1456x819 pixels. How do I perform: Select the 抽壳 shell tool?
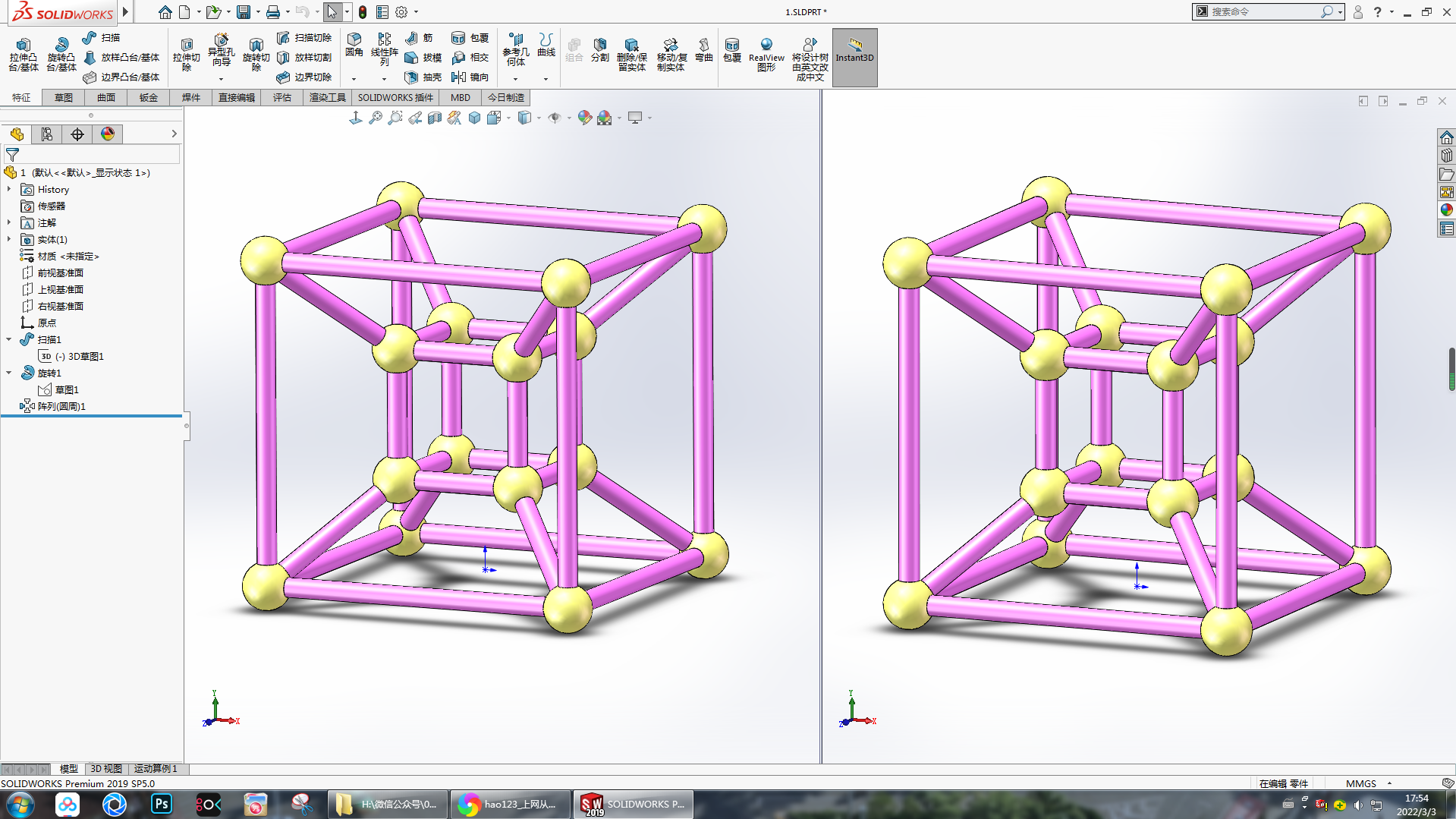423,77
